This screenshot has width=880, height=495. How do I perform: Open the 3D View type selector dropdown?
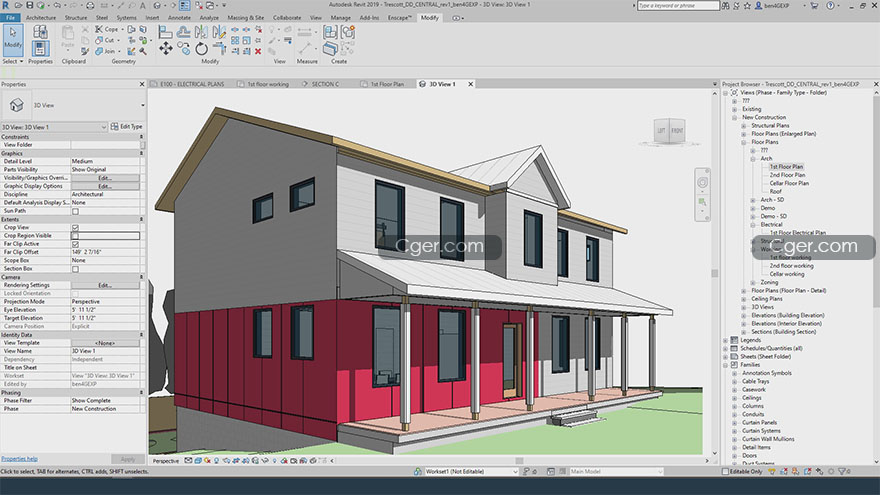tap(143, 105)
